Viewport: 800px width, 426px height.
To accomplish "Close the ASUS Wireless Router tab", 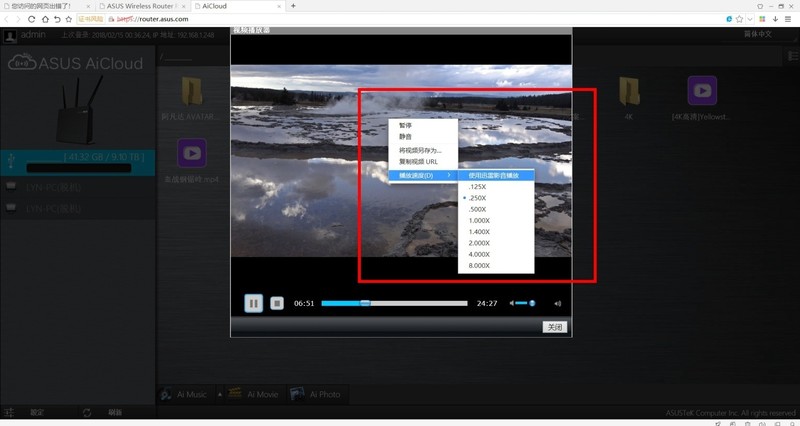I will coord(184,6).
